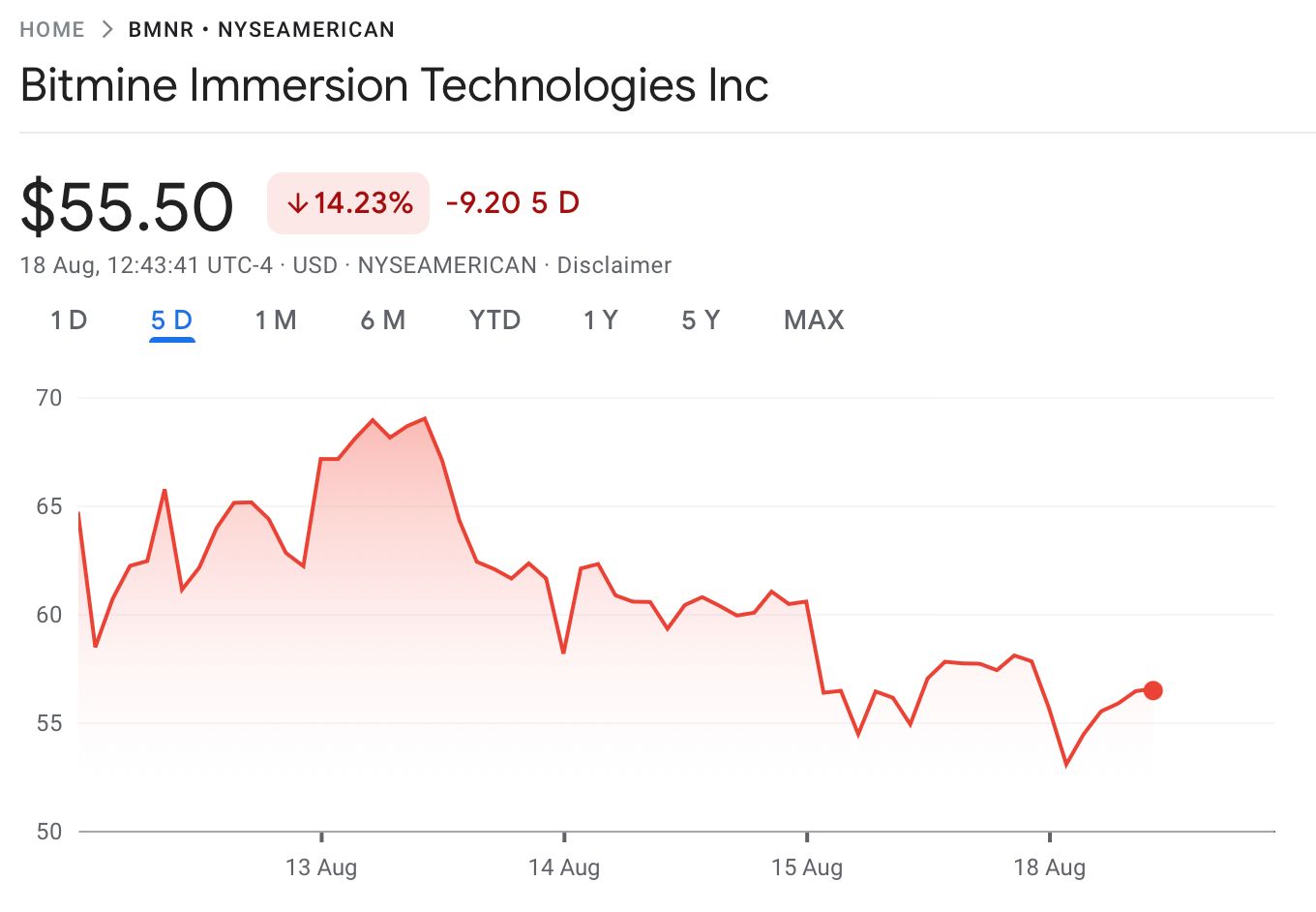1316x912 pixels.
Task: Click the 15 Aug date axis label
Action: click(x=807, y=867)
